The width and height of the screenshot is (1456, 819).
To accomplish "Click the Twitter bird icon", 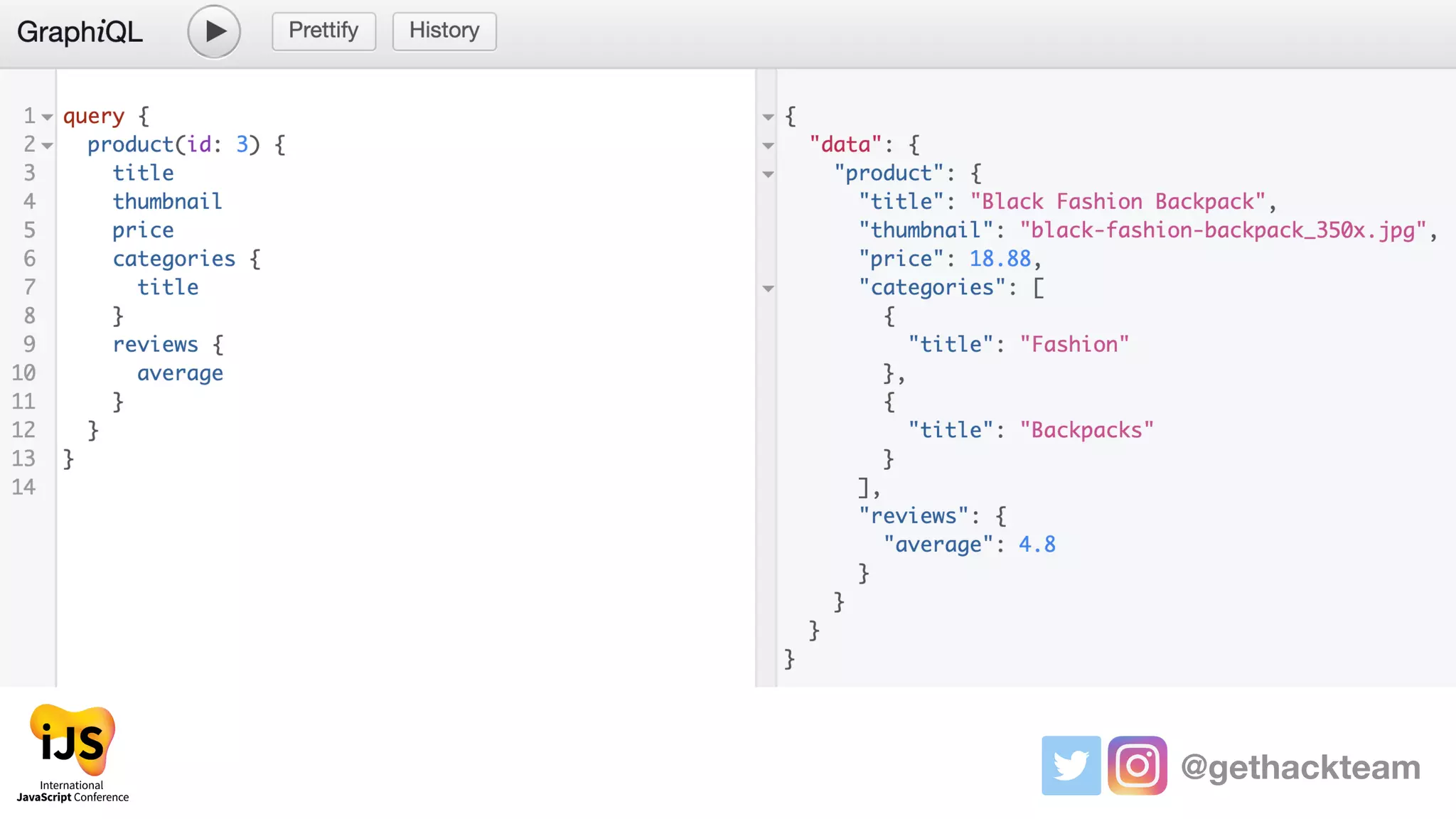I will [1071, 766].
